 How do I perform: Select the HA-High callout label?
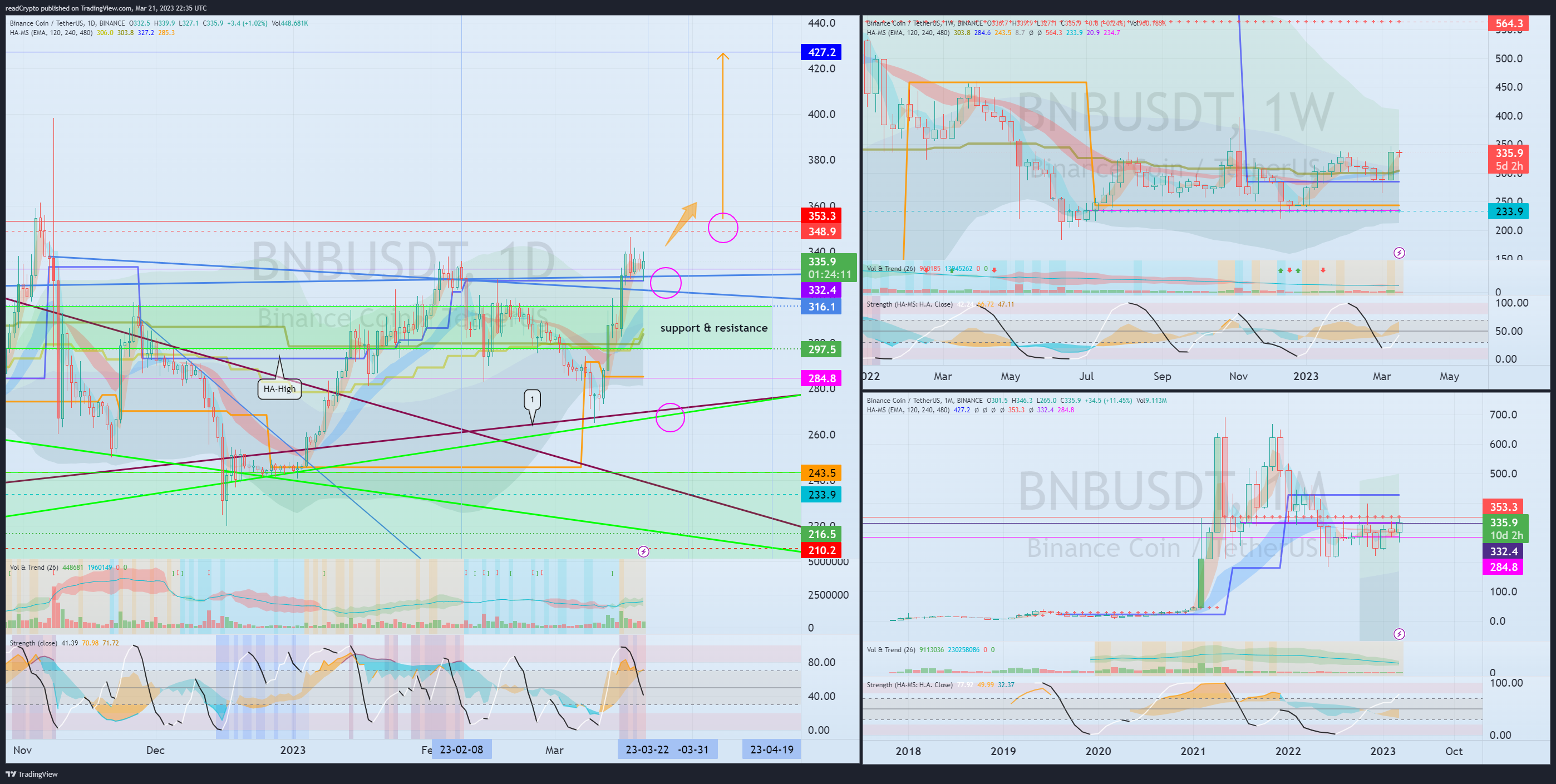pos(280,388)
